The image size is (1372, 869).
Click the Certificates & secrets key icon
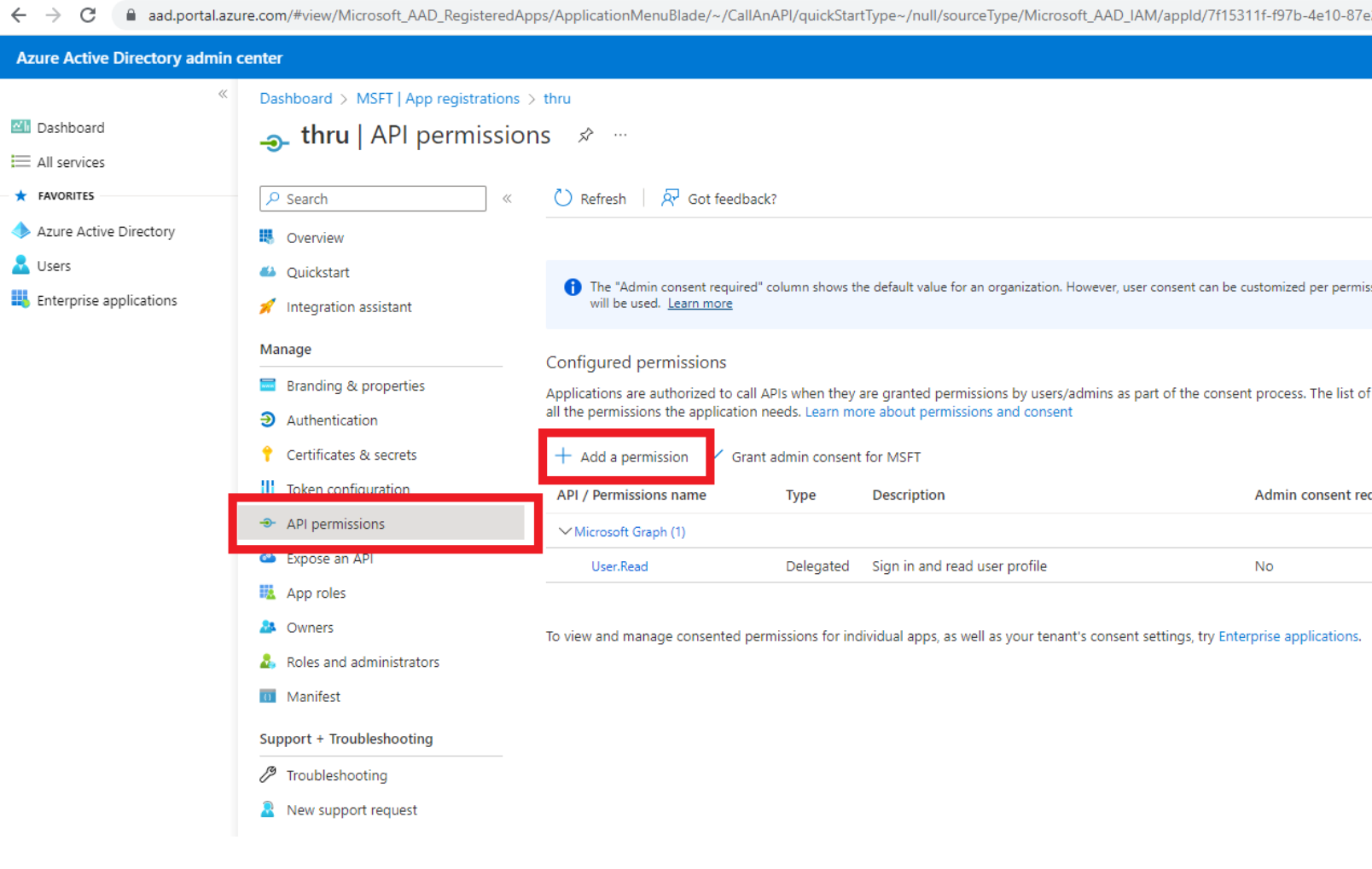click(x=268, y=455)
